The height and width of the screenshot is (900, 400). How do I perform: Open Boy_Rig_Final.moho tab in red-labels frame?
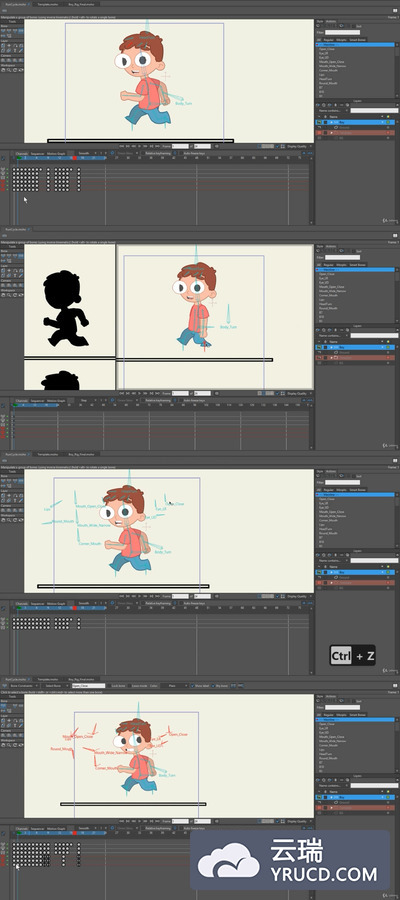click(81, 678)
